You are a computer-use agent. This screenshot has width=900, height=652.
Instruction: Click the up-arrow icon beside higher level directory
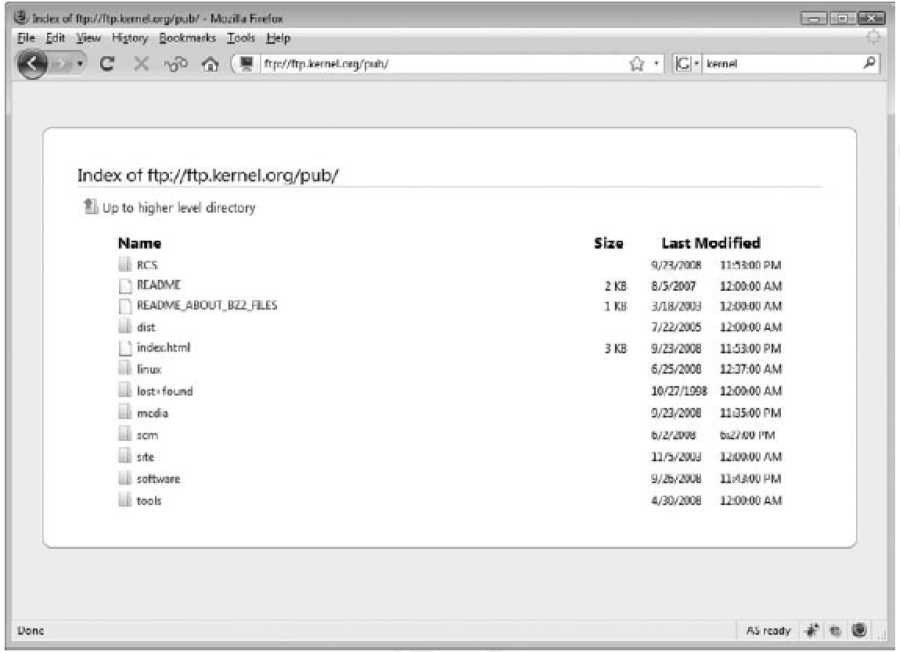(90, 206)
